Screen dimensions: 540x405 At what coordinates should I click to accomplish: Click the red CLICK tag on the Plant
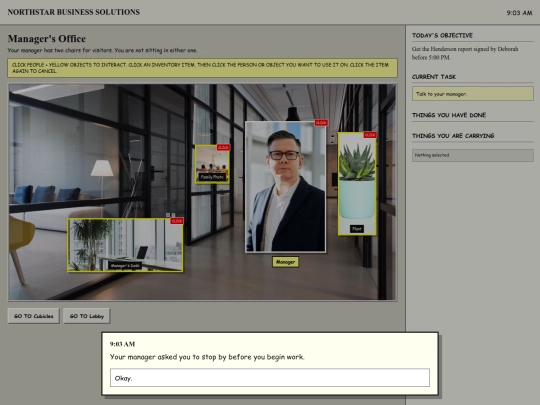click(370, 135)
